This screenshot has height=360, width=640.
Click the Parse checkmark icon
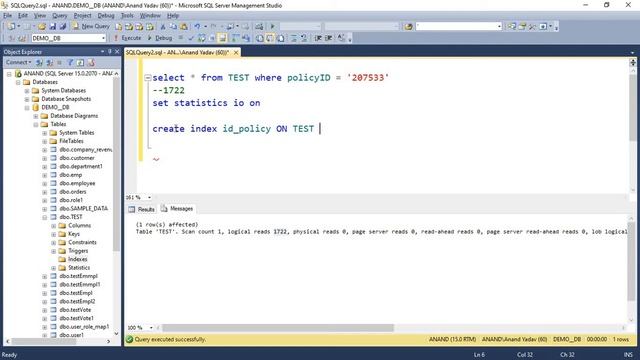coord(191,38)
